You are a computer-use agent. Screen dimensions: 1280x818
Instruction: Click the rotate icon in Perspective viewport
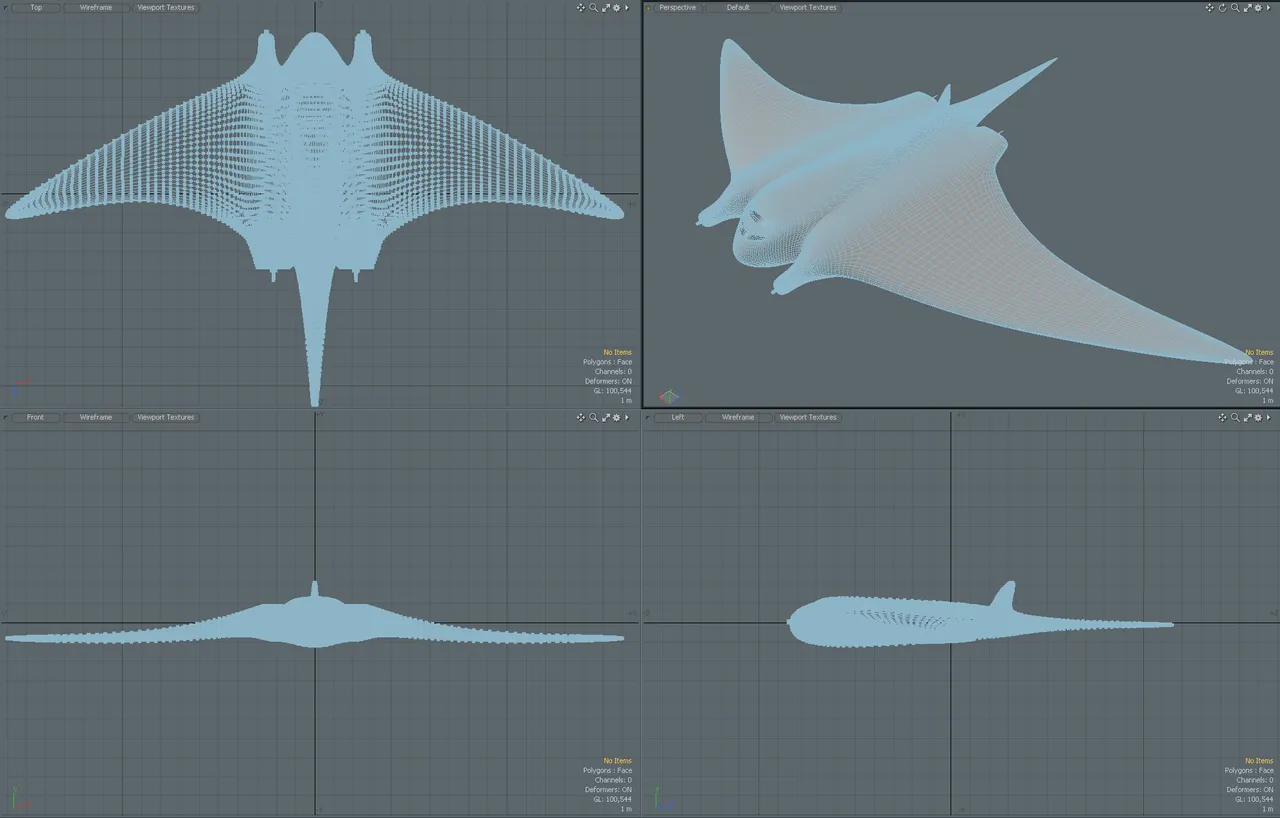[1222, 7]
